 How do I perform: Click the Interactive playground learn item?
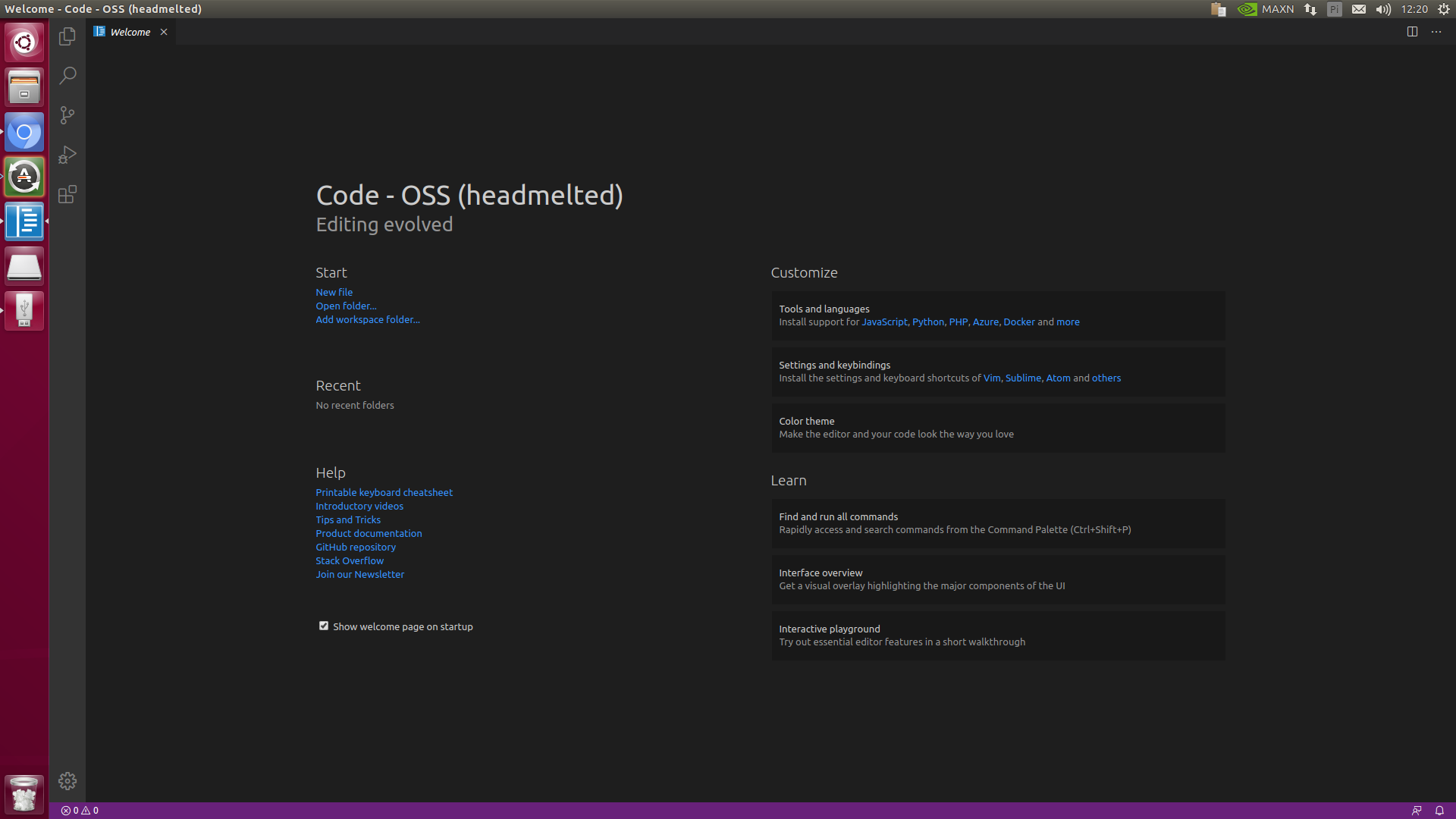(x=829, y=628)
